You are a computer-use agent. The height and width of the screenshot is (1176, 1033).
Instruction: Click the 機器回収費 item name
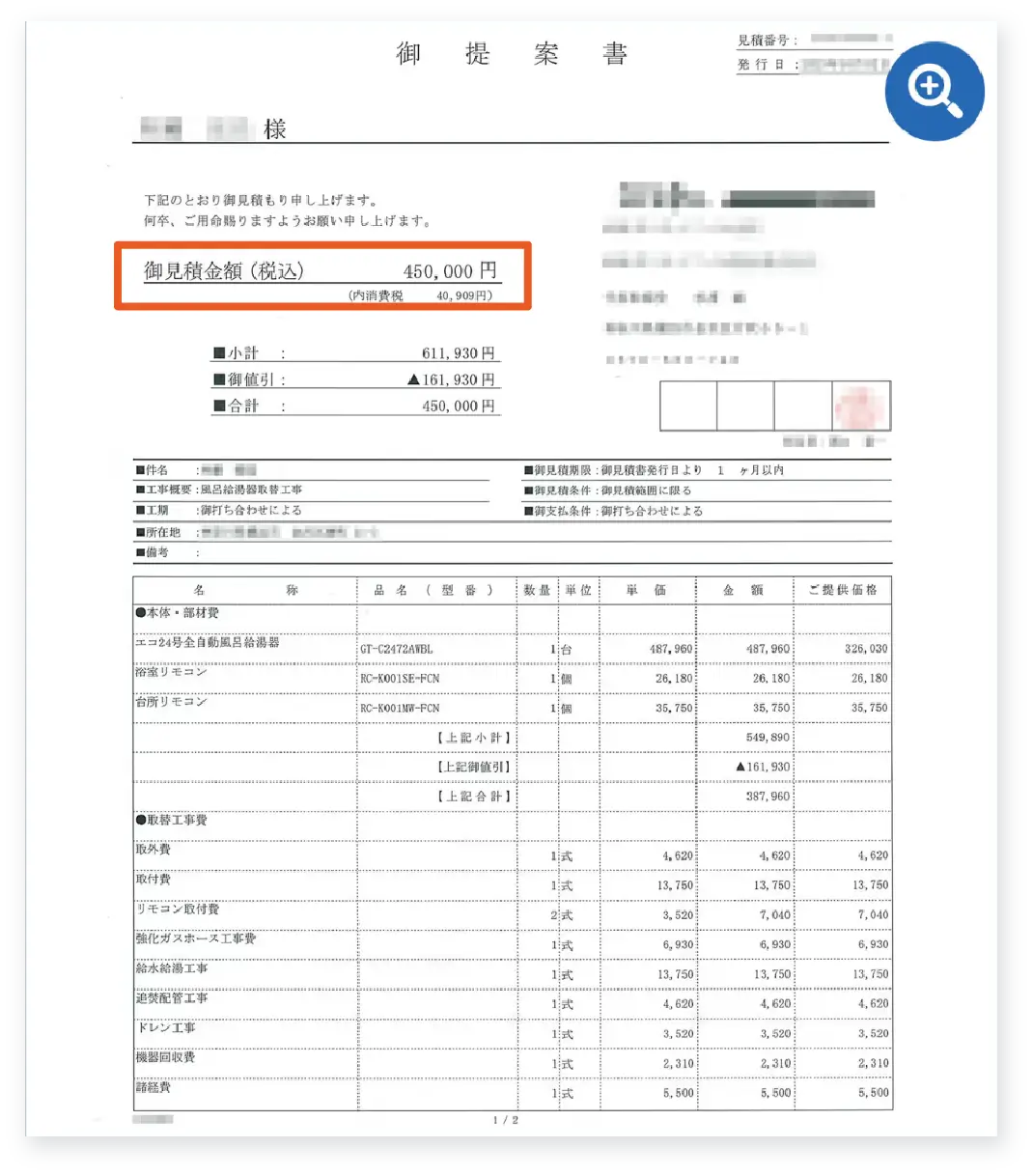165,1057
